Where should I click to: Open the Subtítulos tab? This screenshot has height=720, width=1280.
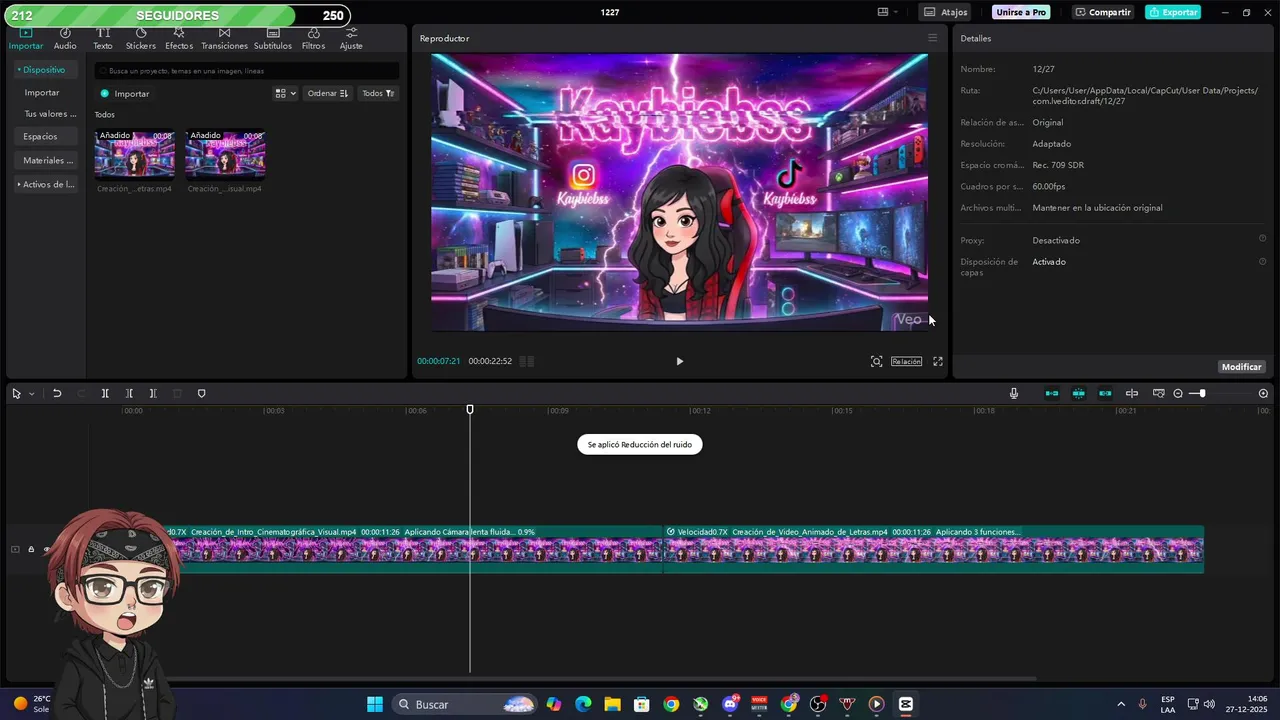[x=273, y=40]
